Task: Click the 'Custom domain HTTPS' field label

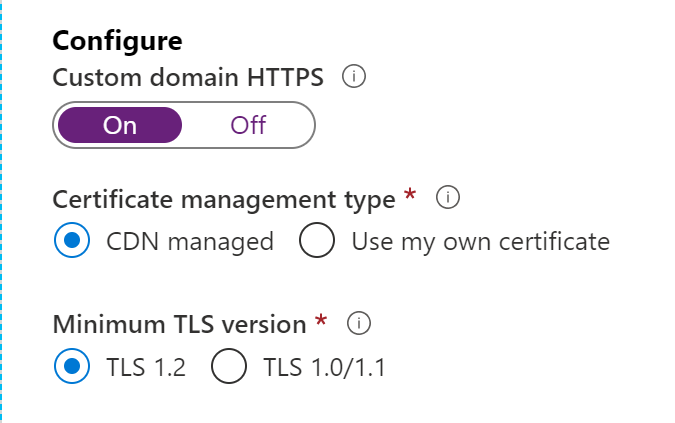Action: [188, 77]
